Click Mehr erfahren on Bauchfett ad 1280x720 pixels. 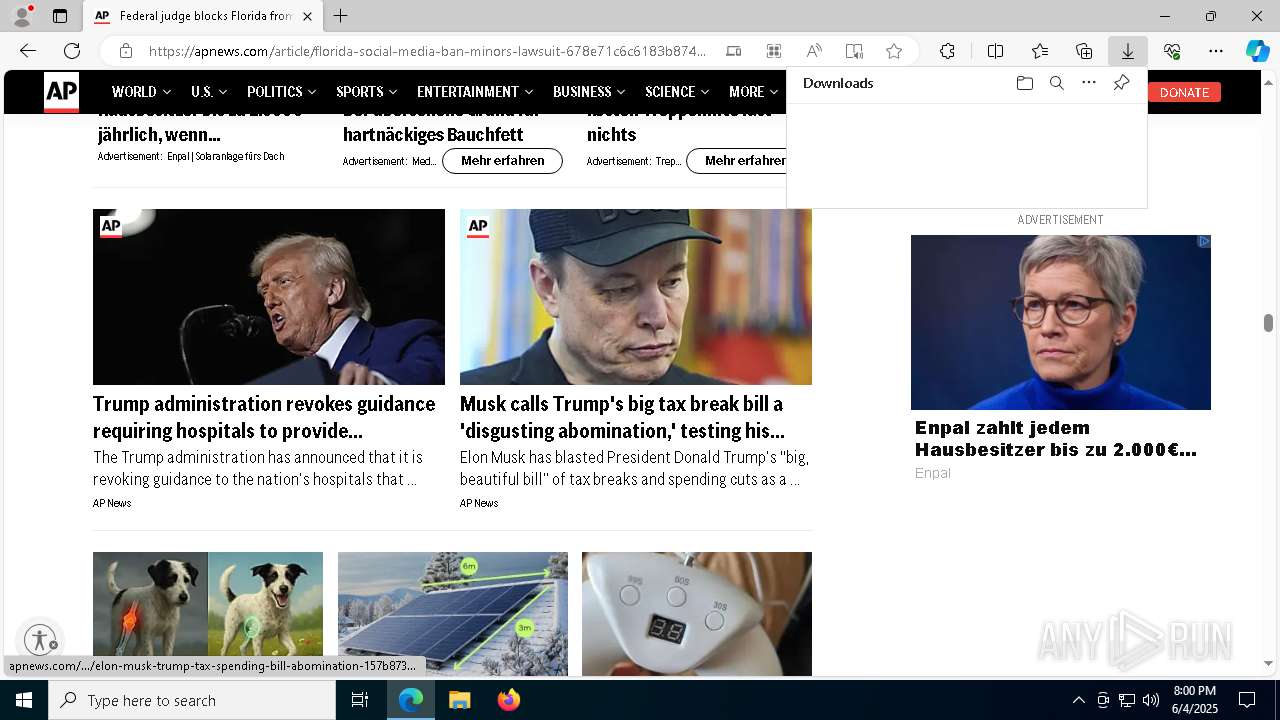pos(502,160)
